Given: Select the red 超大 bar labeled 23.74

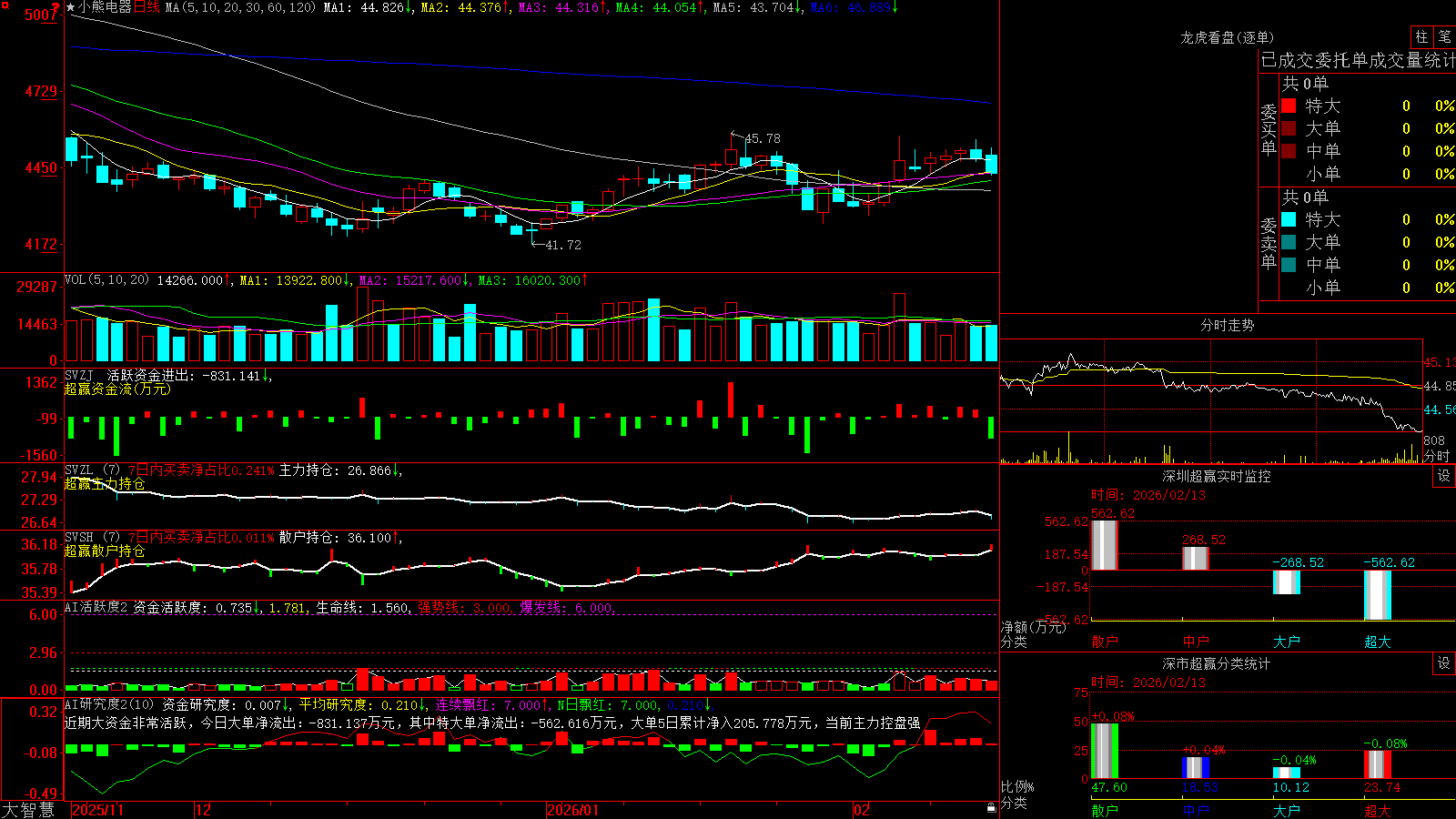Looking at the screenshot, I should (1378, 764).
